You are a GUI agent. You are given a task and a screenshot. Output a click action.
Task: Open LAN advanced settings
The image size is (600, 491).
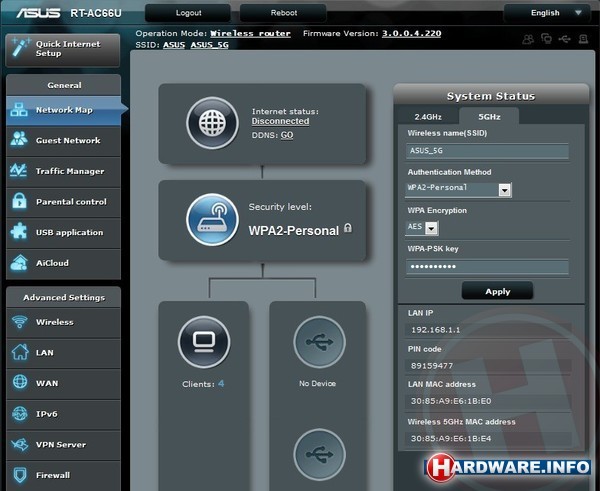pos(64,353)
